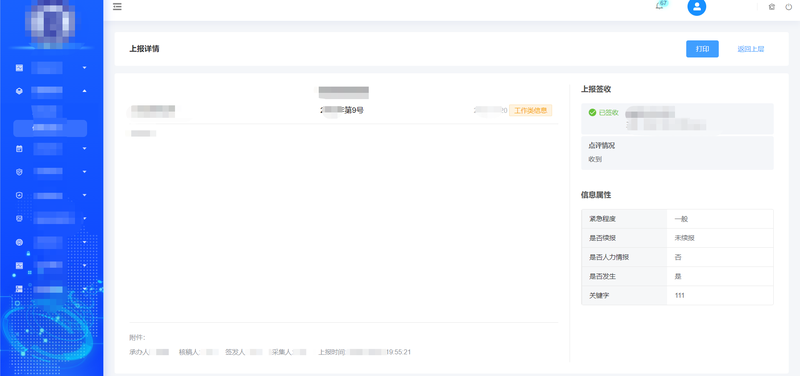Viewport: 800px width, 376px height.
Task: Collapse the expanded sidebar group via up arrow
Action: point(85,91)
